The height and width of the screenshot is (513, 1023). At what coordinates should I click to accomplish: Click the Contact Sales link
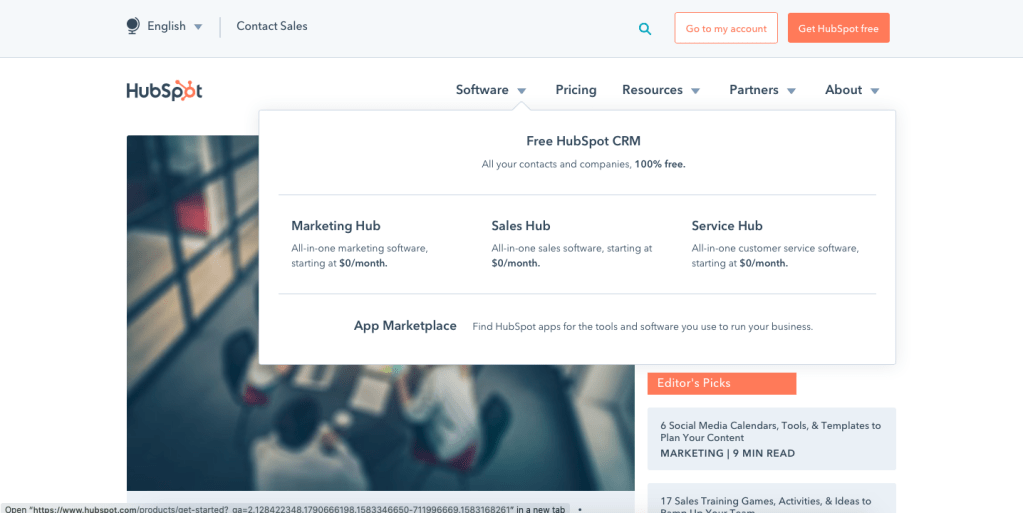point(272,27)
